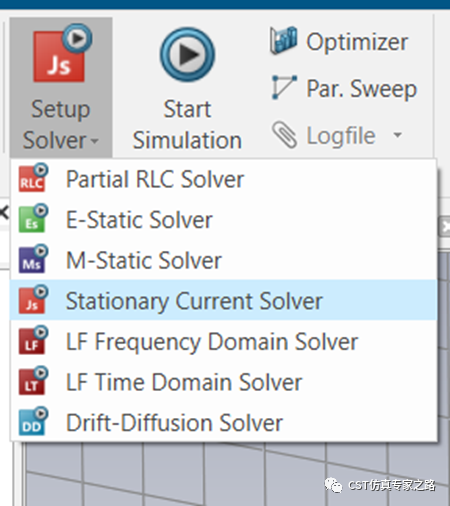Select LF Time Domain Solver
Viewport: 450px width, 506px height.
pyautogui.click(x=224, y=382)
